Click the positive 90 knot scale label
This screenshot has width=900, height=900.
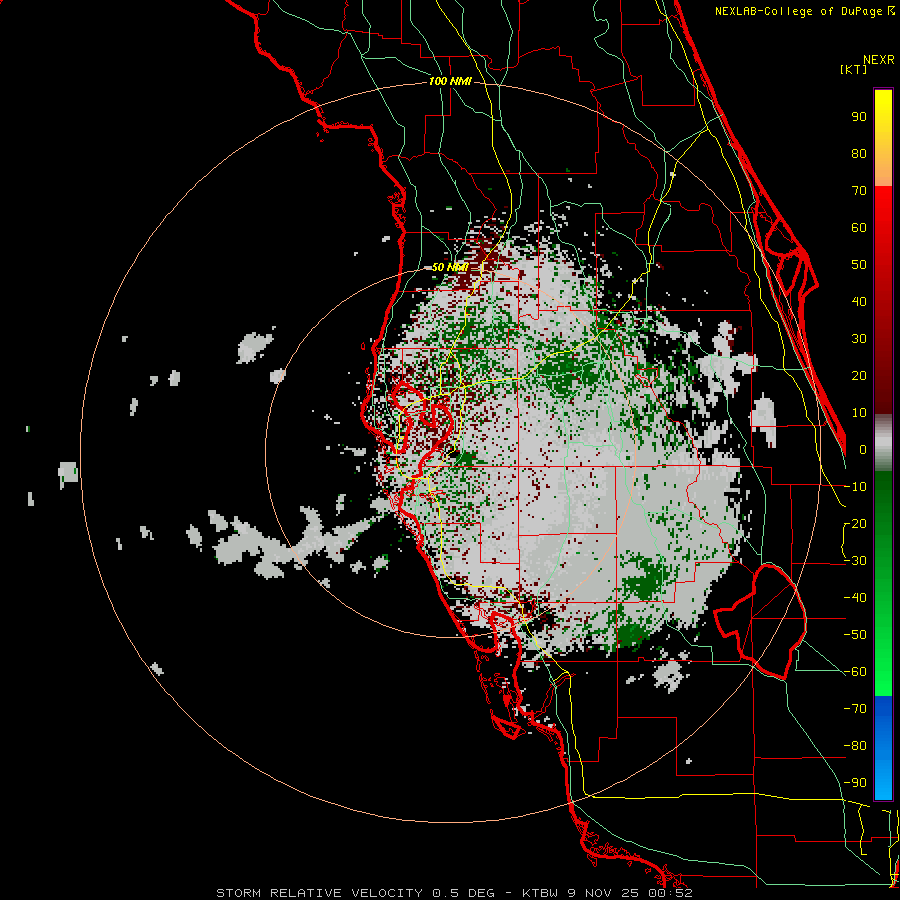tap(859, 117)
